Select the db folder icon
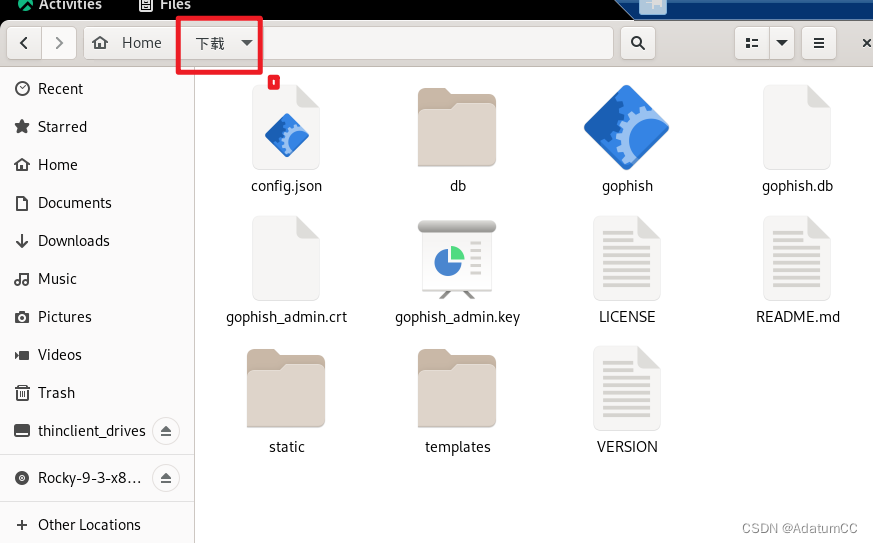Screen dimensions: 873x543 tap(457, 127)
